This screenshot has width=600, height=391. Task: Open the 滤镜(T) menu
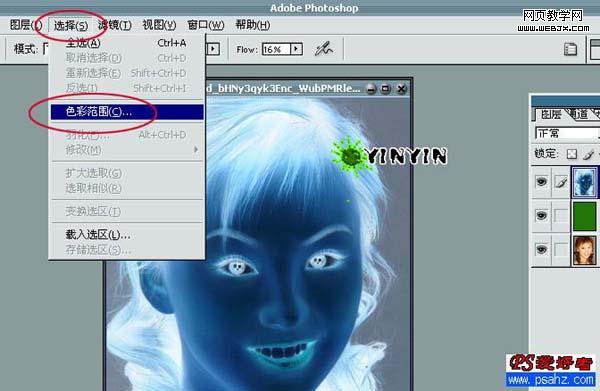(x=115, y=25)
